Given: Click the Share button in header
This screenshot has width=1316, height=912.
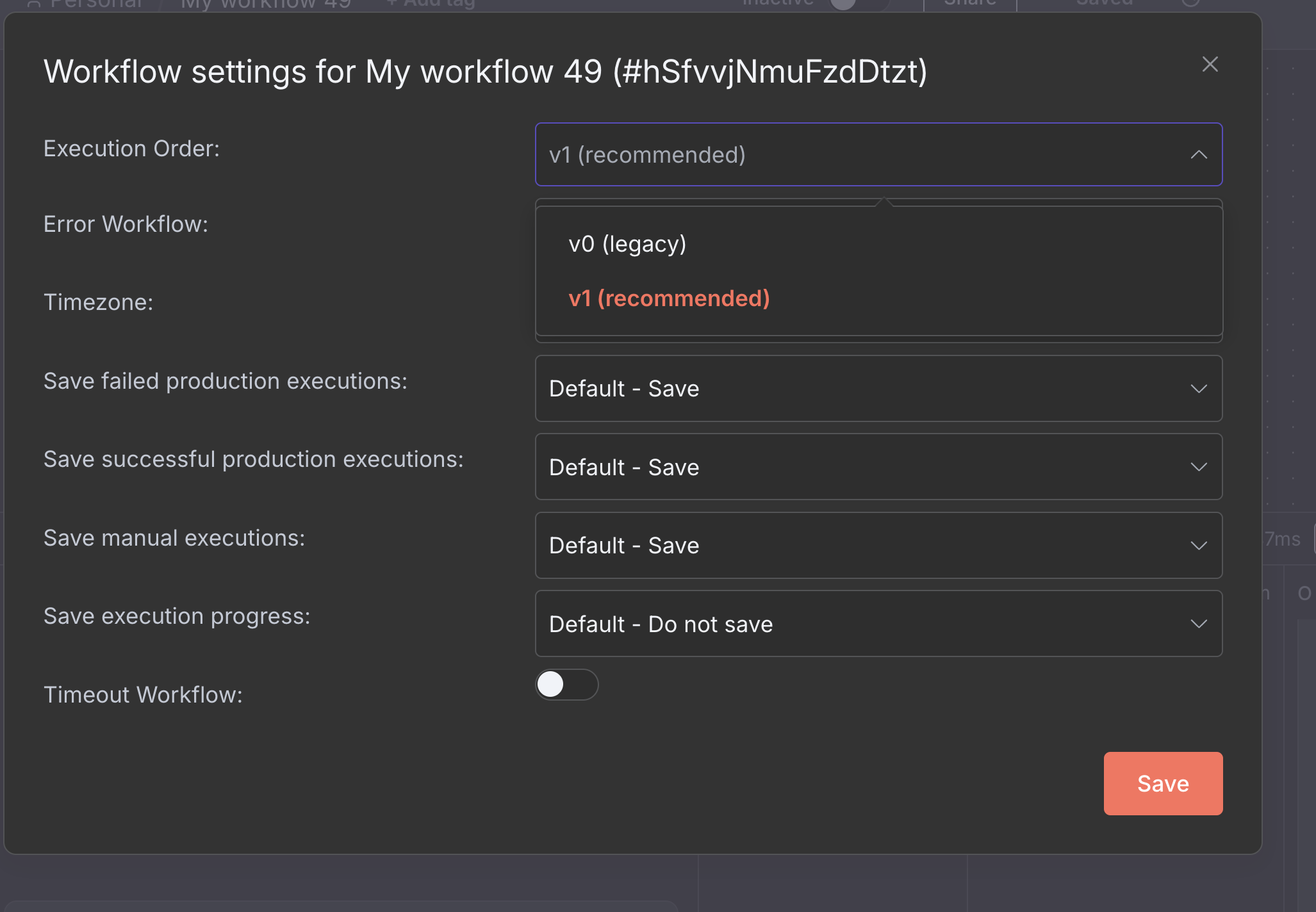Looking at the screenshot, I should (969, 4).
